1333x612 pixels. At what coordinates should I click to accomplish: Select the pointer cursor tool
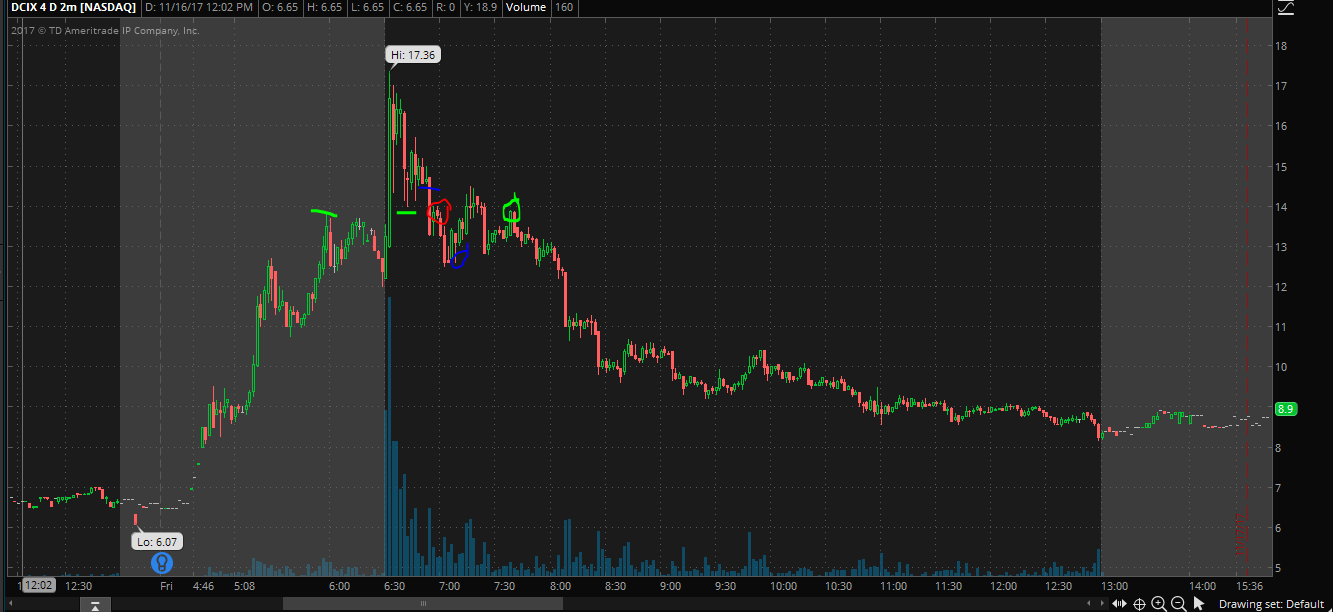[1198, 604]
